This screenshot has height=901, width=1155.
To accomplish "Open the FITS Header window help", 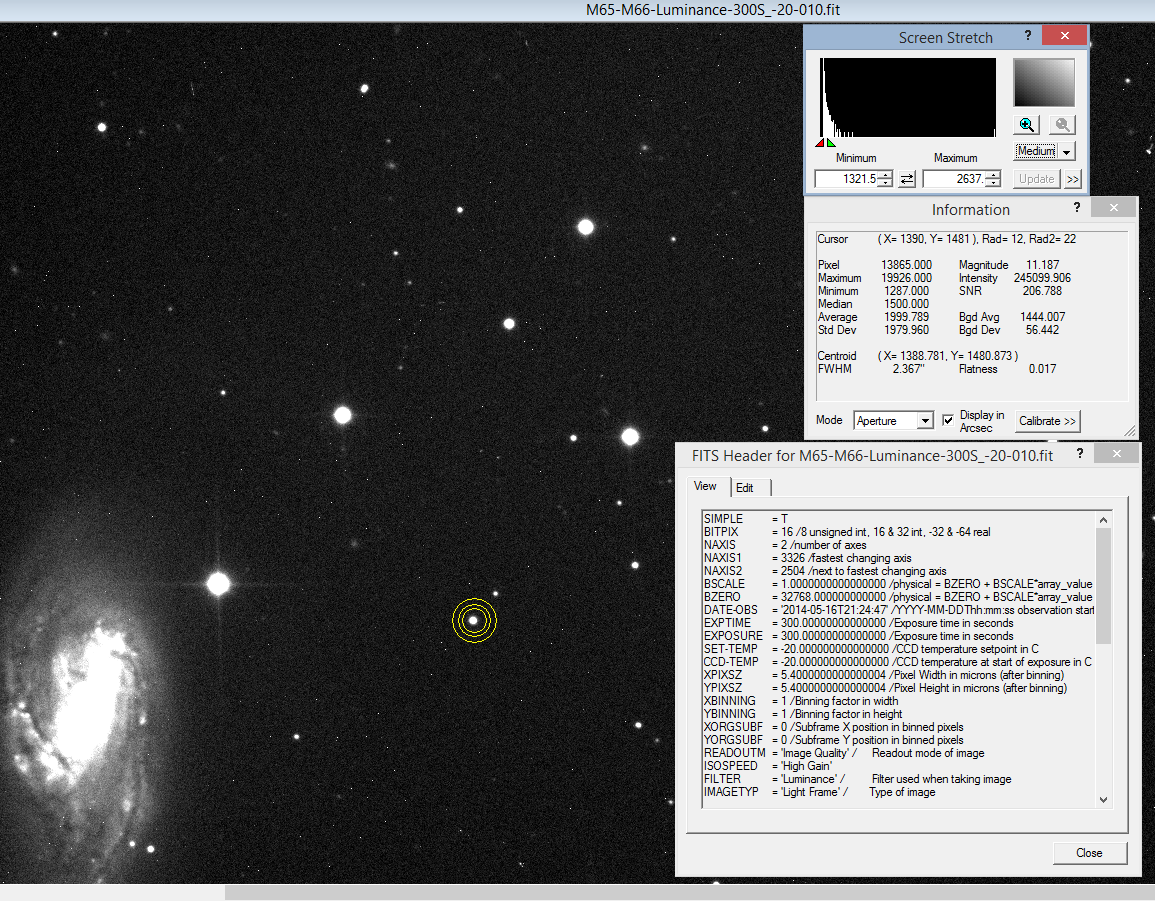I will click(x=1079, y=453).
